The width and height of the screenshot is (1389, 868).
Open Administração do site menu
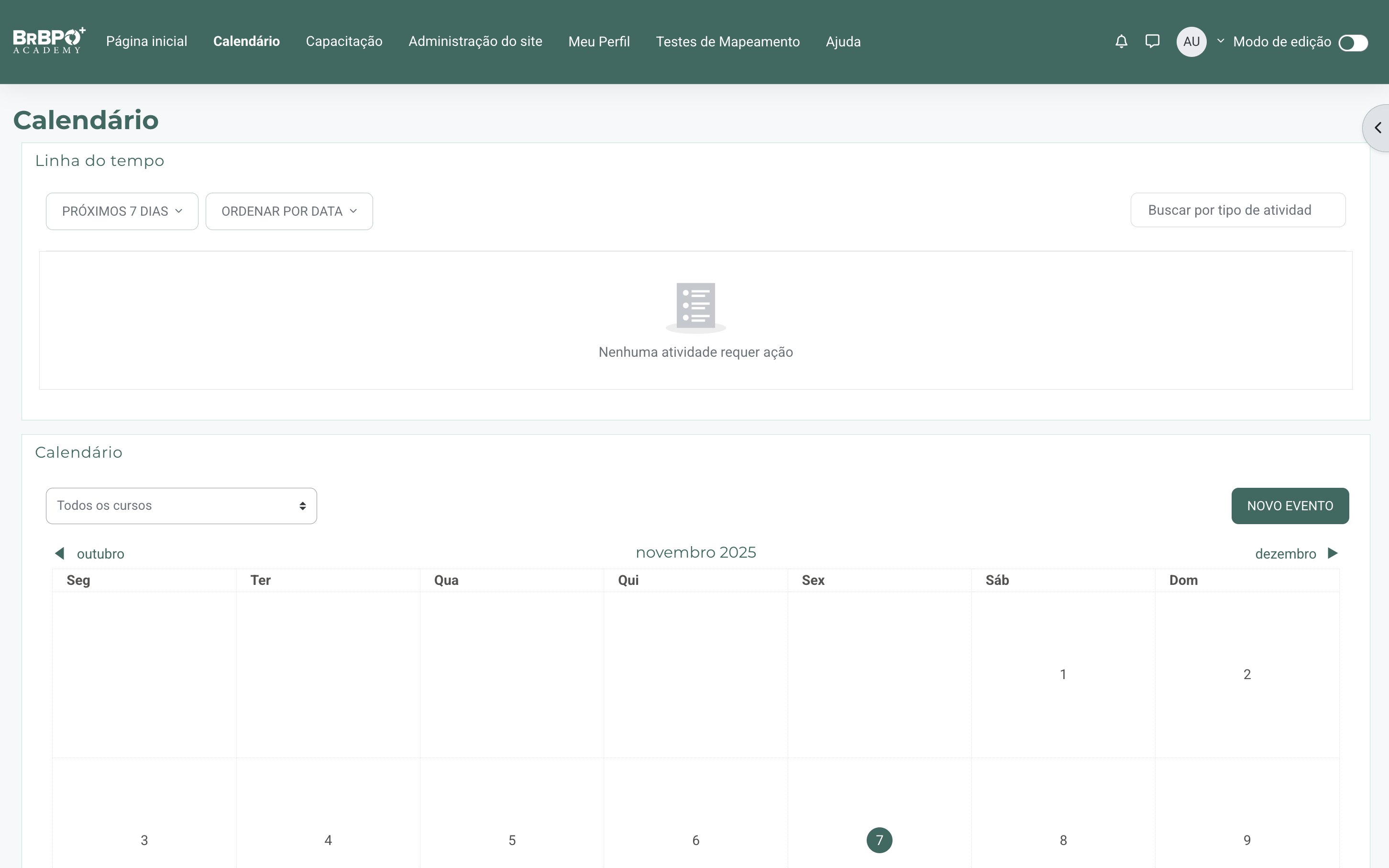click(475, 41)
